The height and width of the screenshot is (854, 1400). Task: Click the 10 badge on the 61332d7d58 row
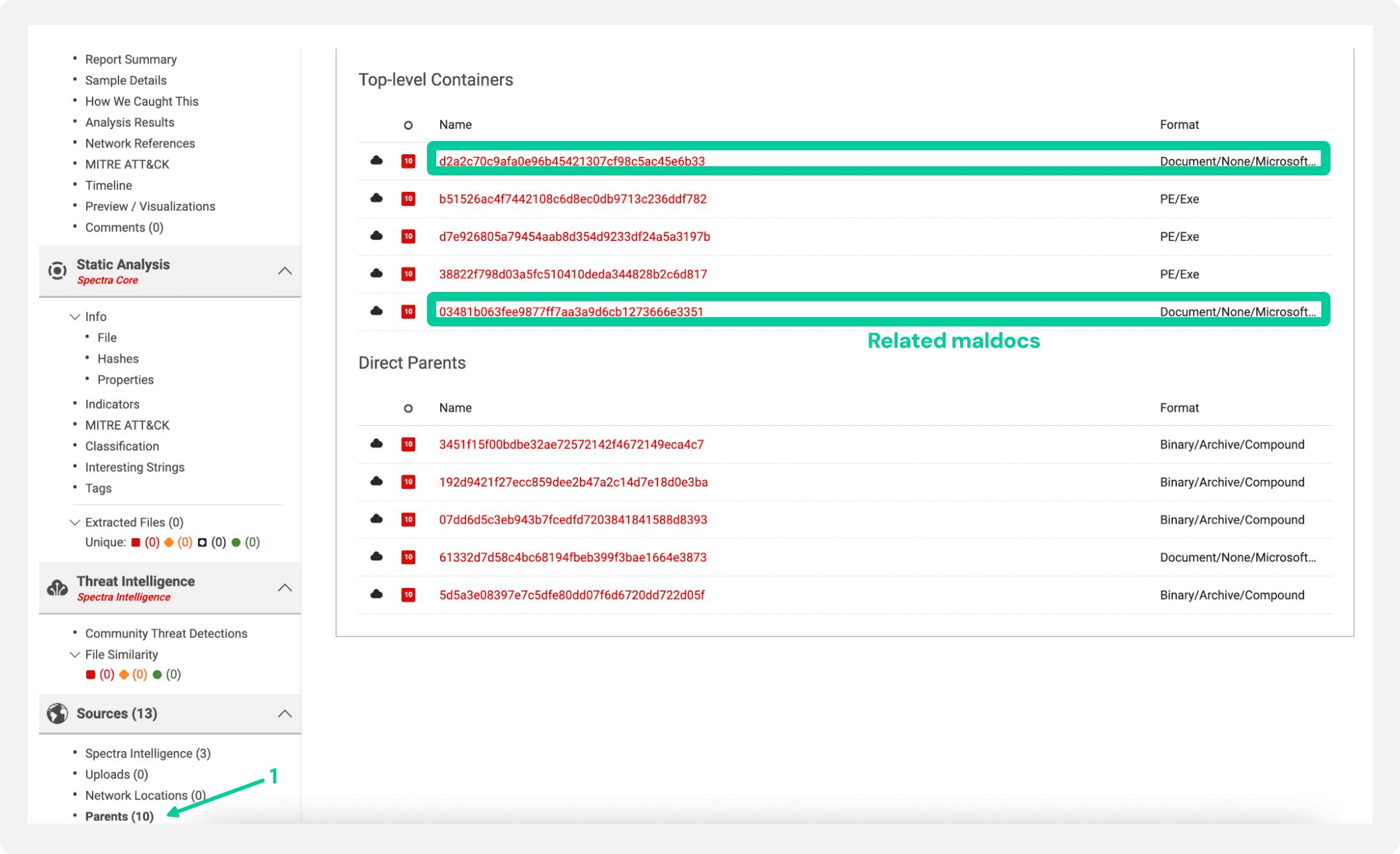[x=408, y=557]
